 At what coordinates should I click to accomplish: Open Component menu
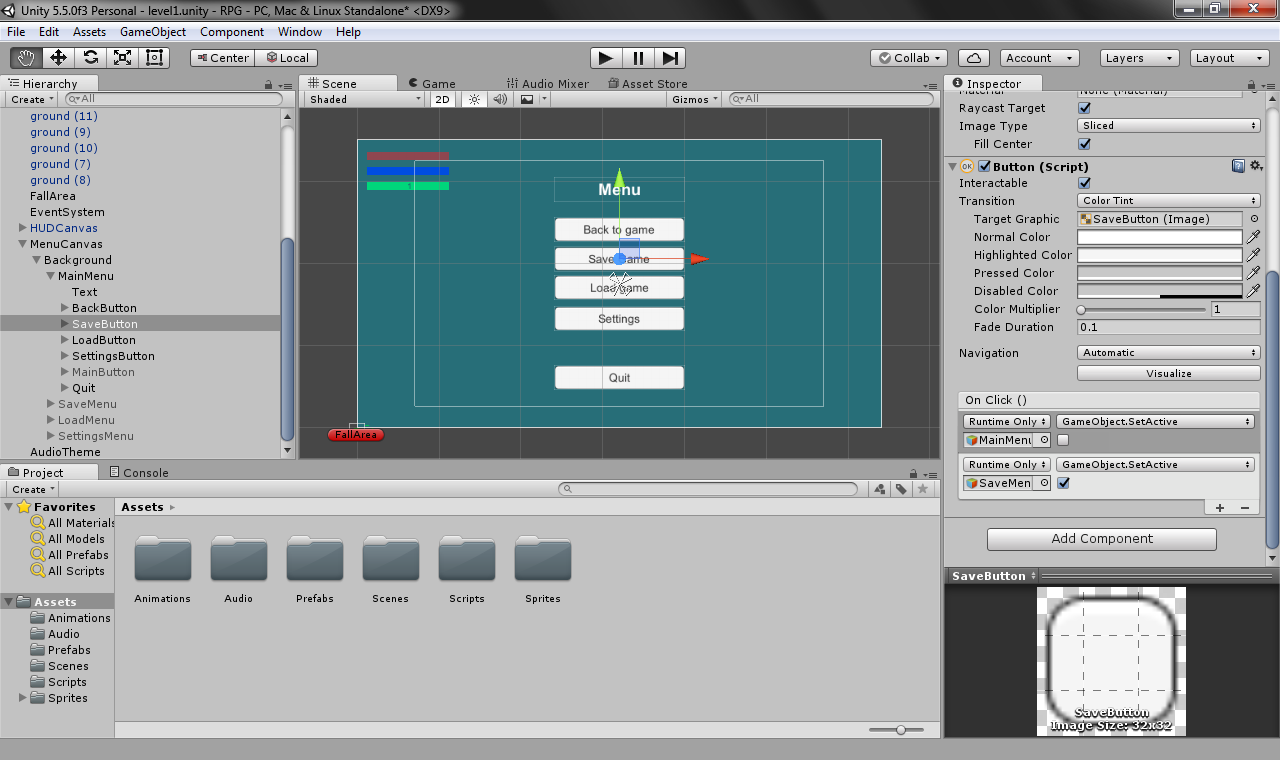coord(232,32)
